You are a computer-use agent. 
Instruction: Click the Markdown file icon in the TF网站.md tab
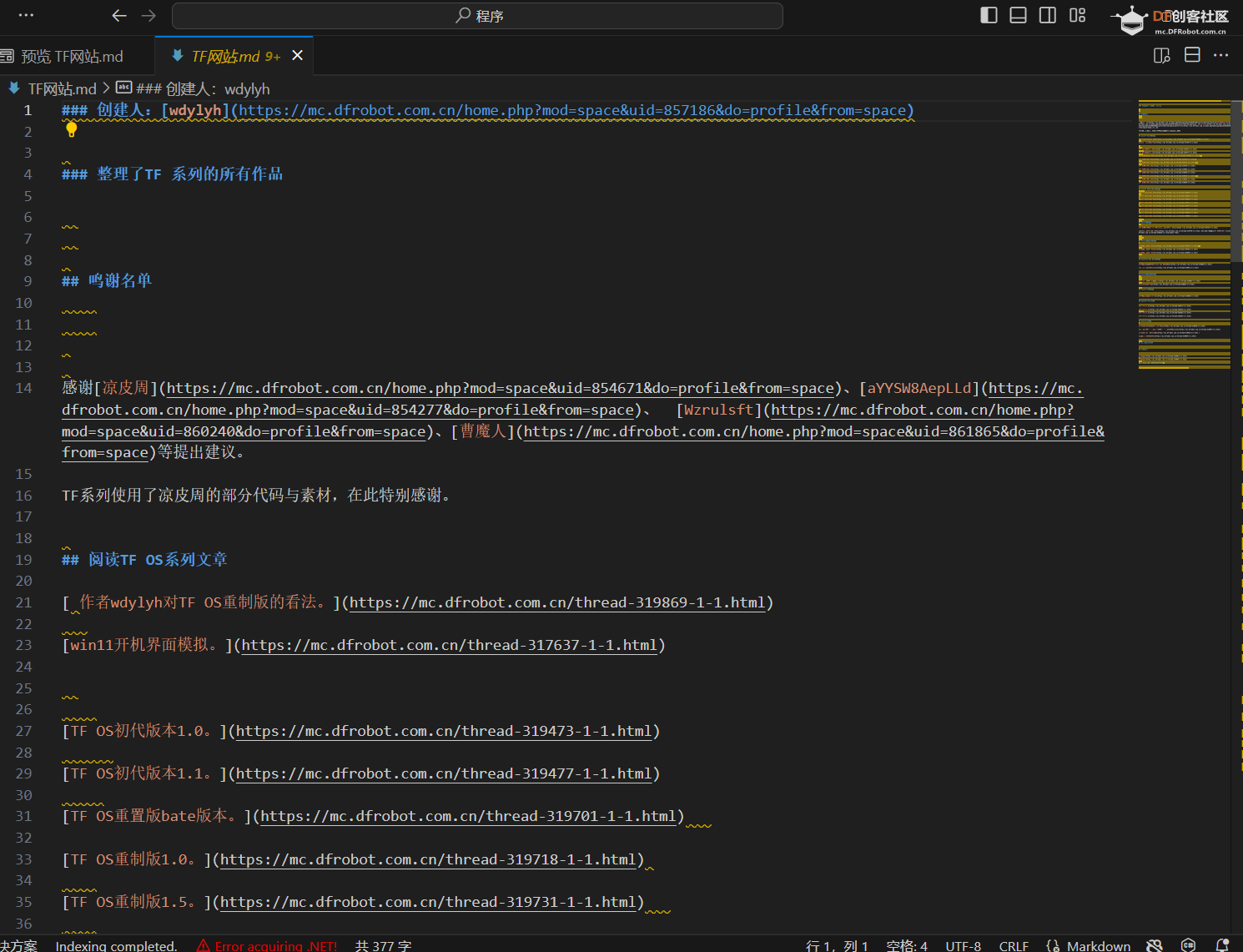177,56
